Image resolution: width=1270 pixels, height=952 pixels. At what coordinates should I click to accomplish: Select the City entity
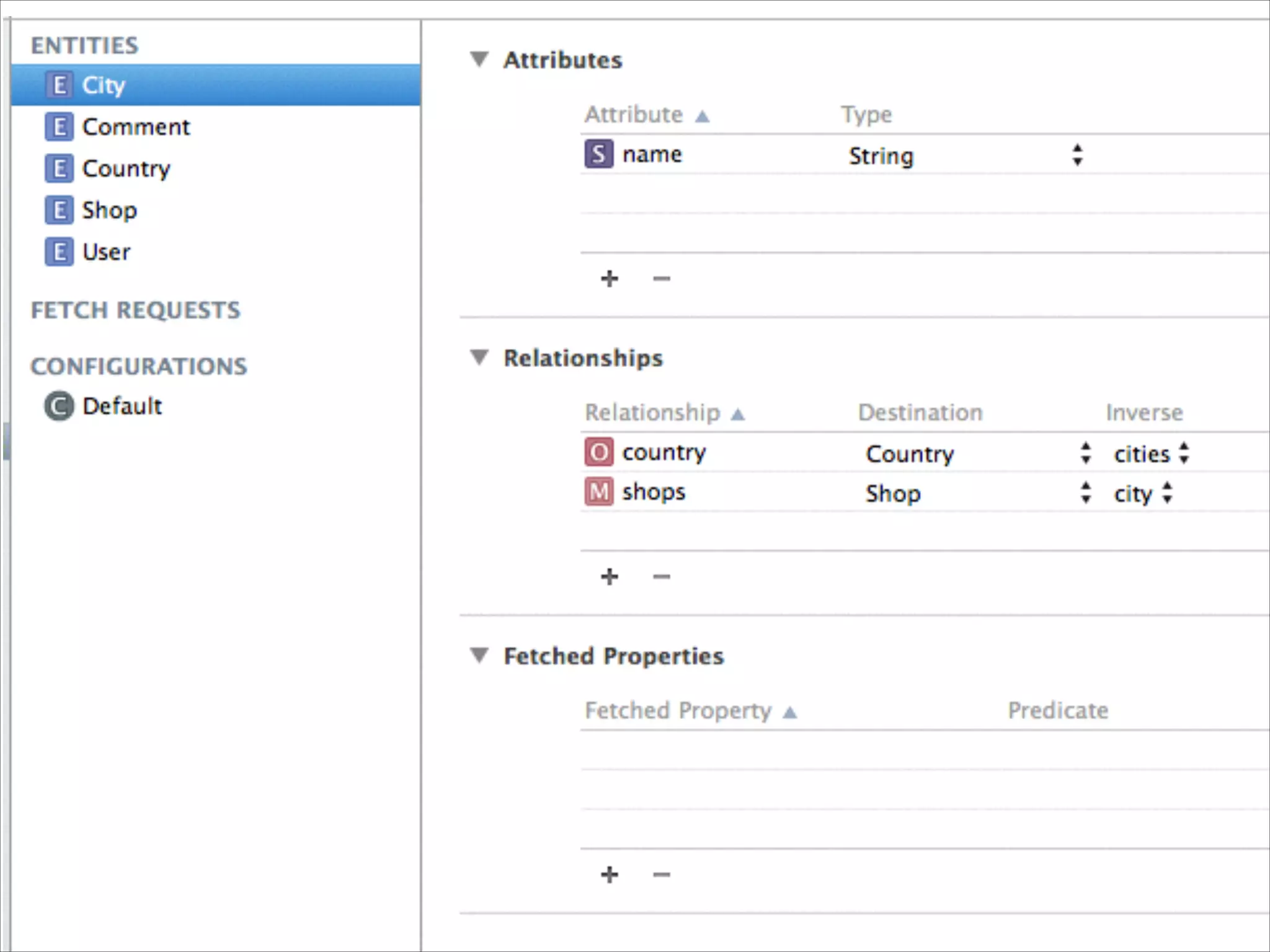pyautogui.click(x=104, y=86)
